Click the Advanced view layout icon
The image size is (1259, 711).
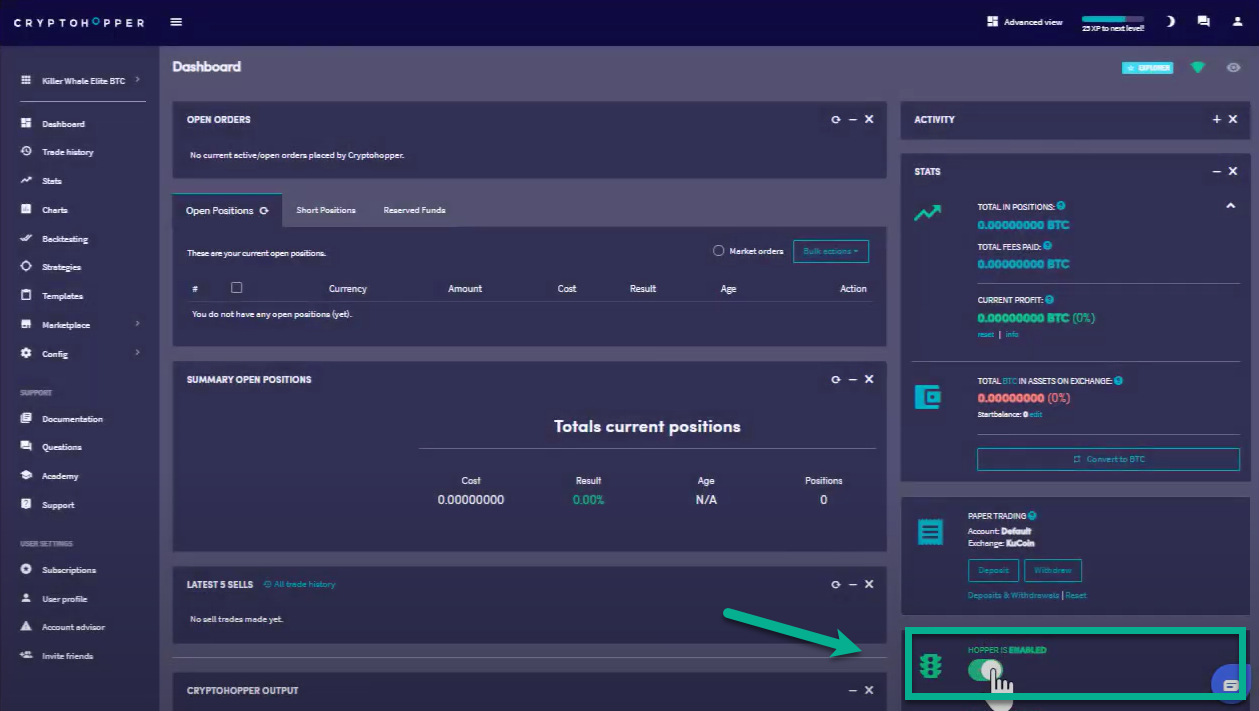click(x=993, y=21)
